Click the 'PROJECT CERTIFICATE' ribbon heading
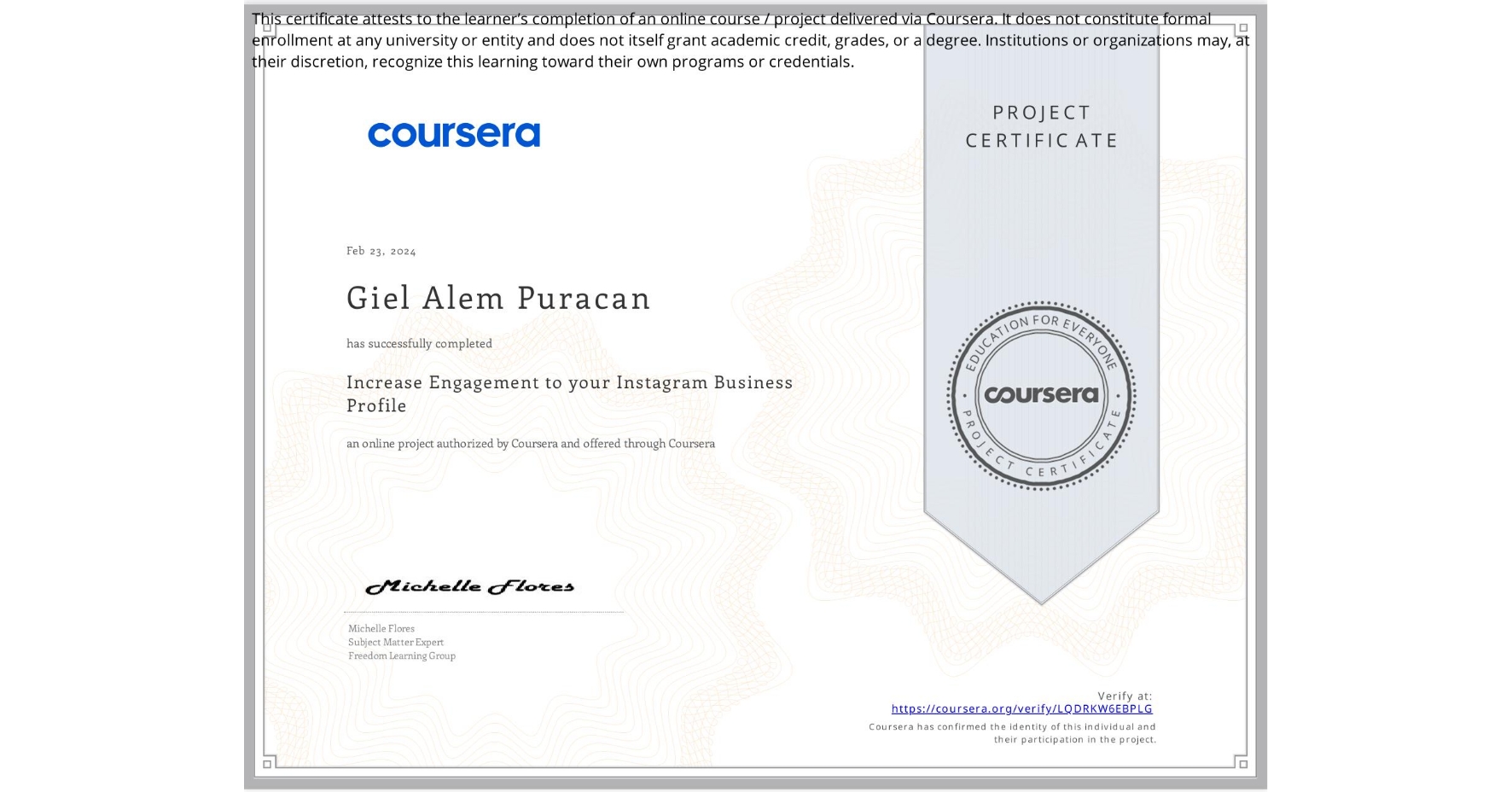This screenshot has height=792, width=1512. click(x=1041, y=126)
